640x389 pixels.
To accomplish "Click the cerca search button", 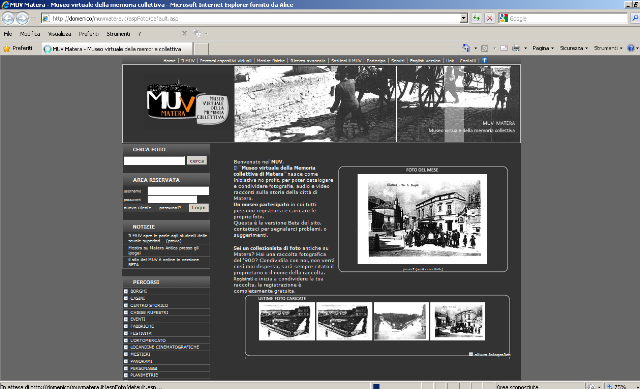I will pos(197,161).
